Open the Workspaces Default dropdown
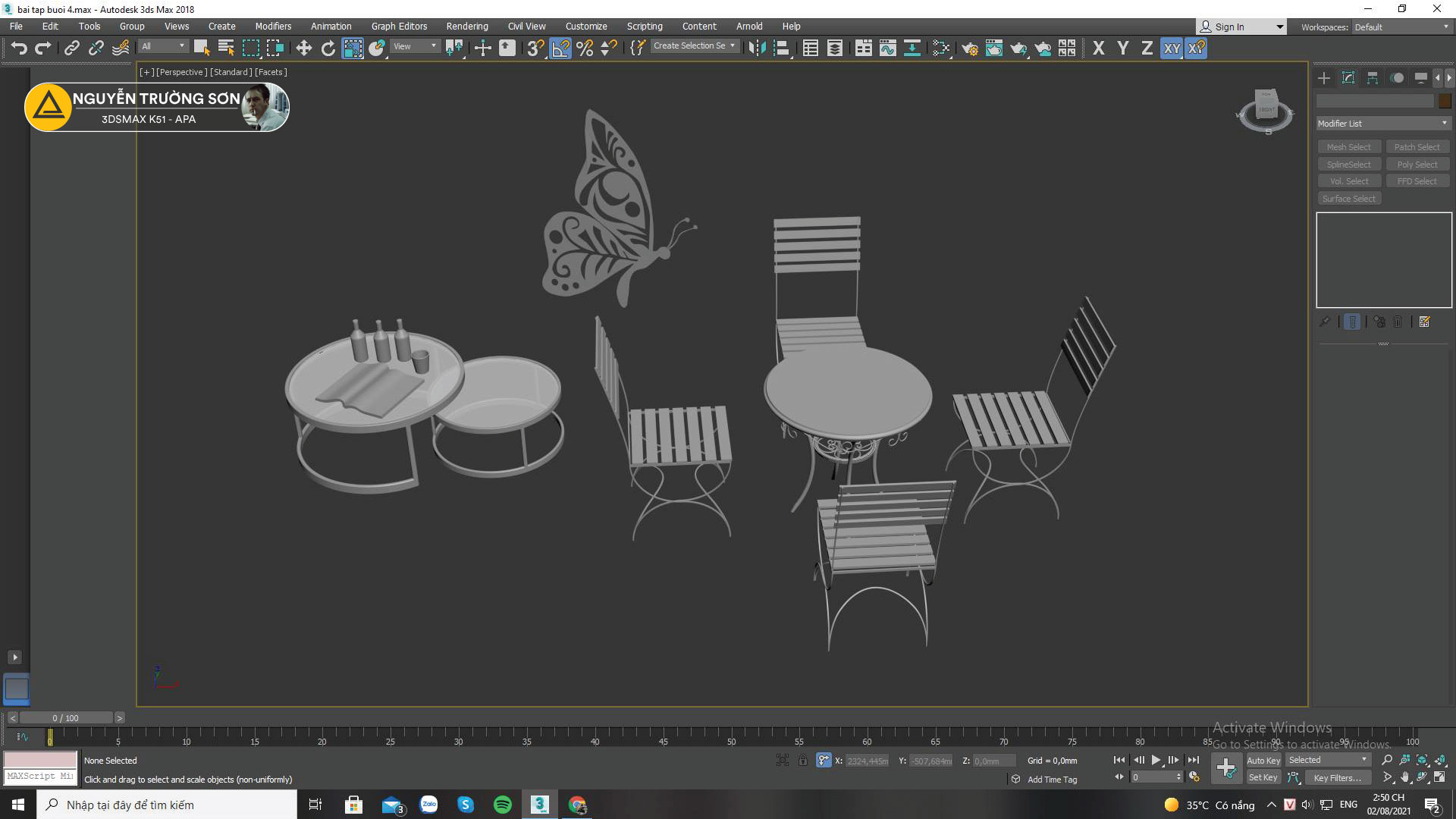The image size is (1456, 819). (1401, 27)
